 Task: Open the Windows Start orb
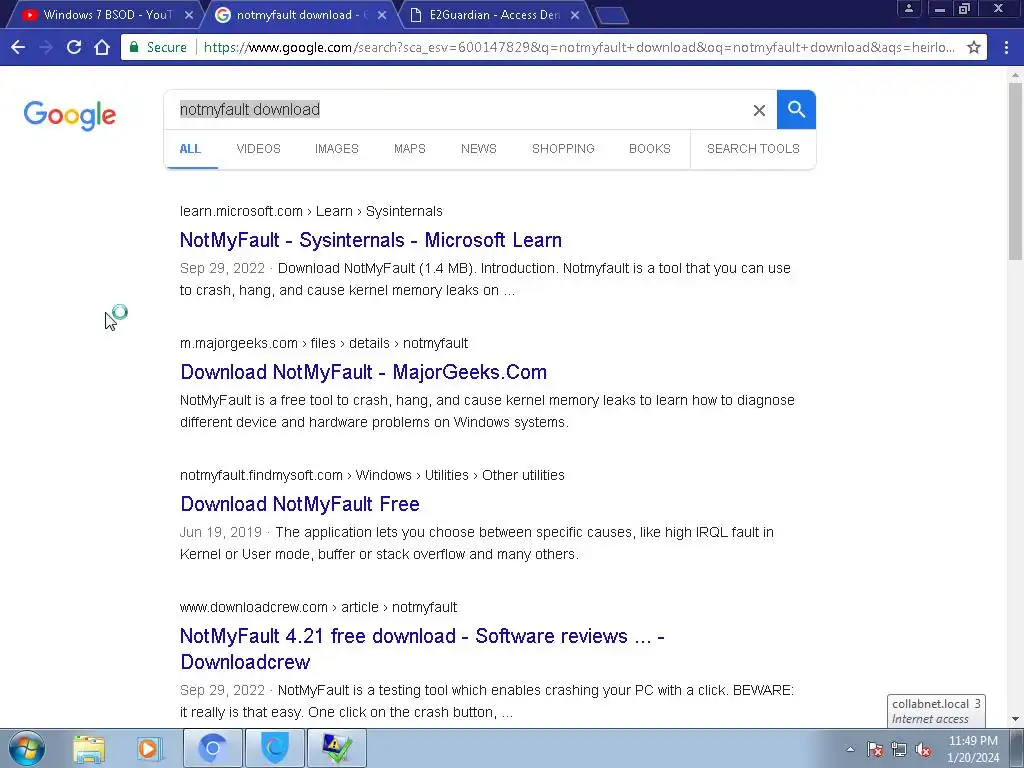(x=26, y=748)
